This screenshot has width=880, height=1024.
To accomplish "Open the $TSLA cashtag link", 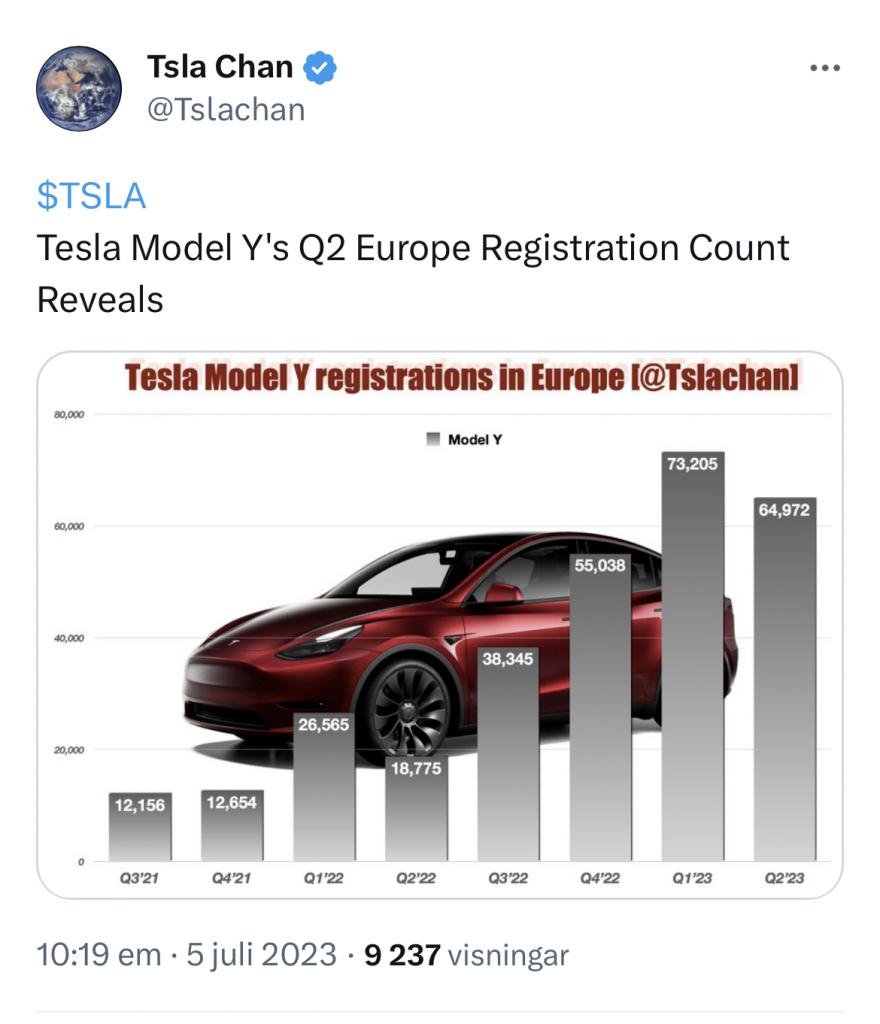I will [x=91, y=195].
